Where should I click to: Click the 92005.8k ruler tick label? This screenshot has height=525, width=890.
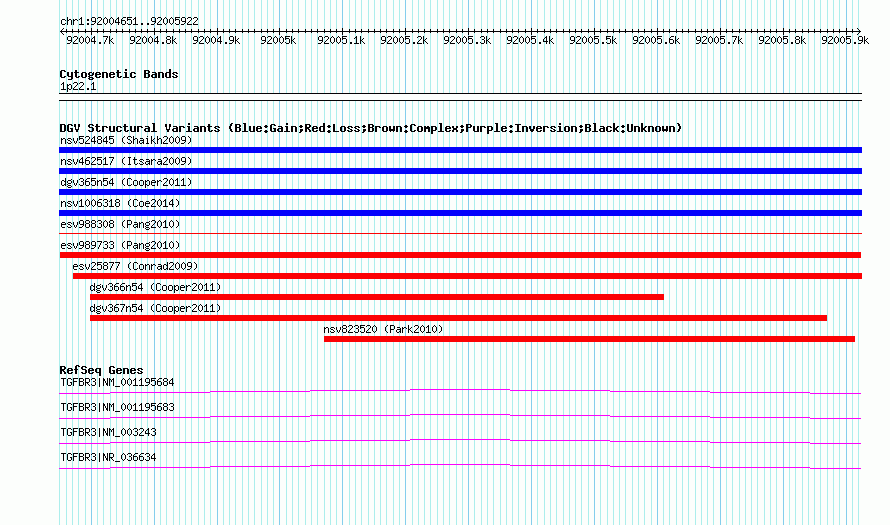tap(782, 40)
